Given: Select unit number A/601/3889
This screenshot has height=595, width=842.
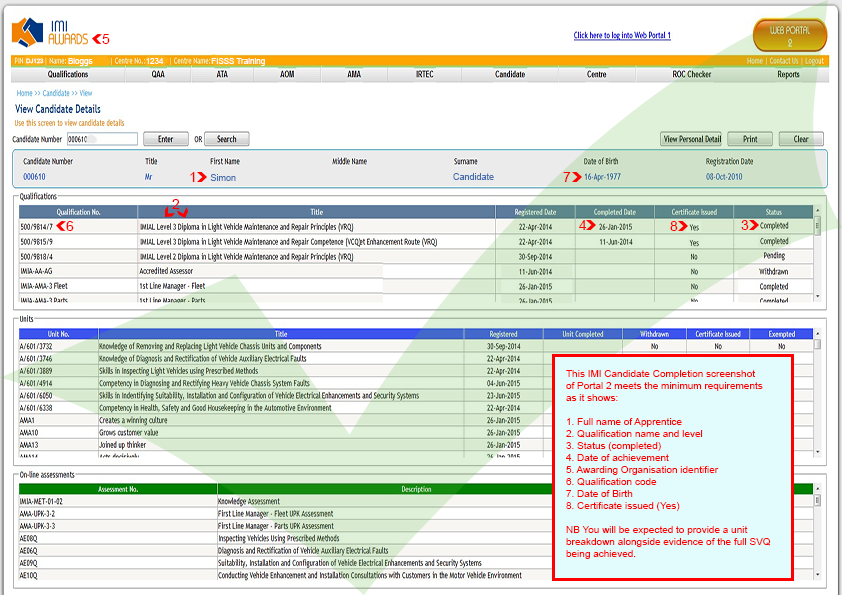Looking at the screenshot, I should coord(36,371).
